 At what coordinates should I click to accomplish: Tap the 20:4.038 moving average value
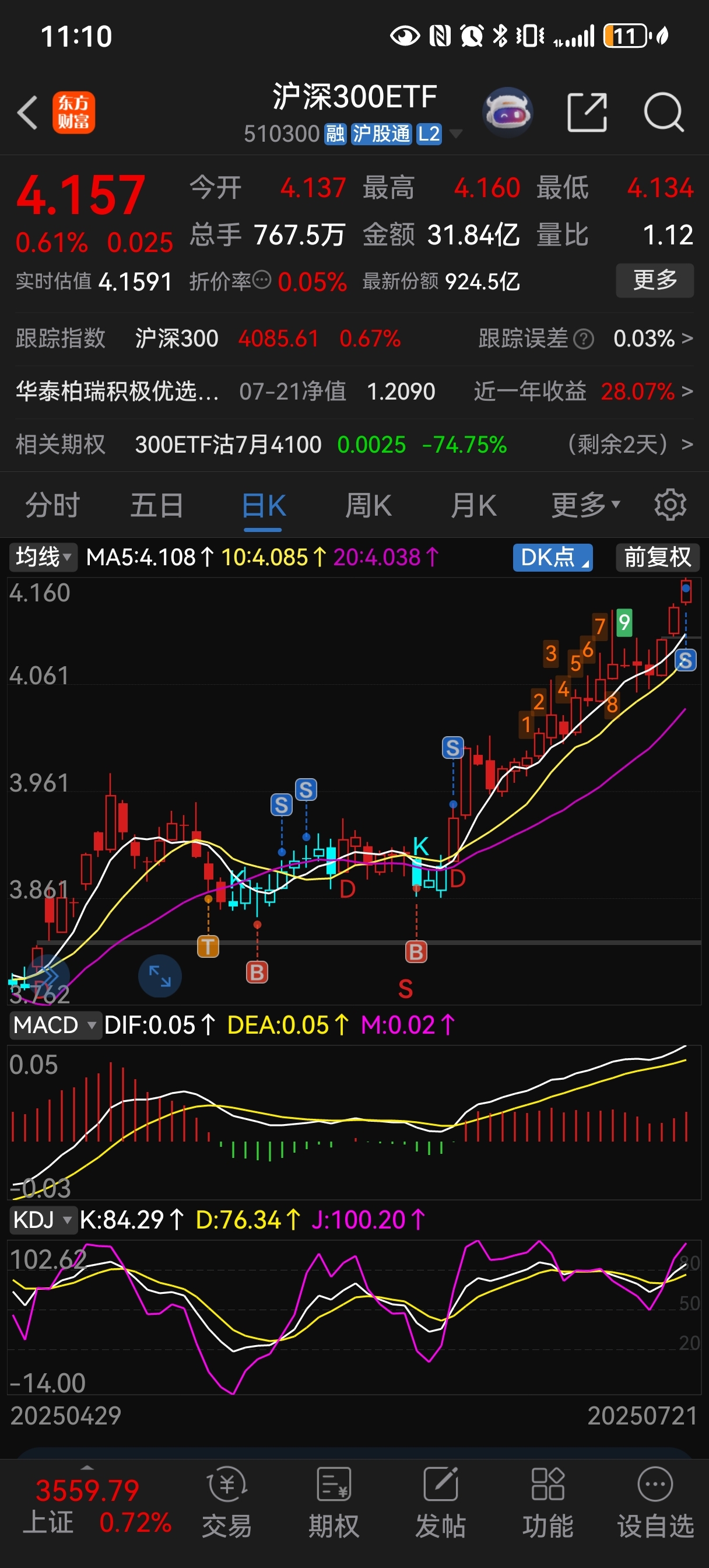tap(386, 557)
